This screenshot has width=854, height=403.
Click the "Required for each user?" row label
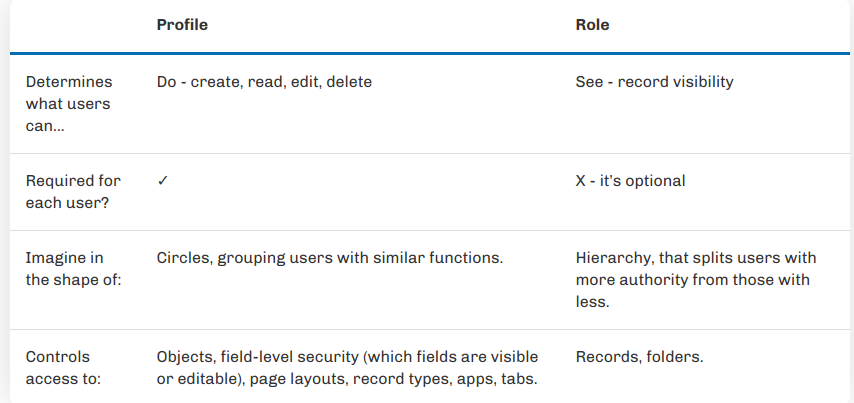73,191
